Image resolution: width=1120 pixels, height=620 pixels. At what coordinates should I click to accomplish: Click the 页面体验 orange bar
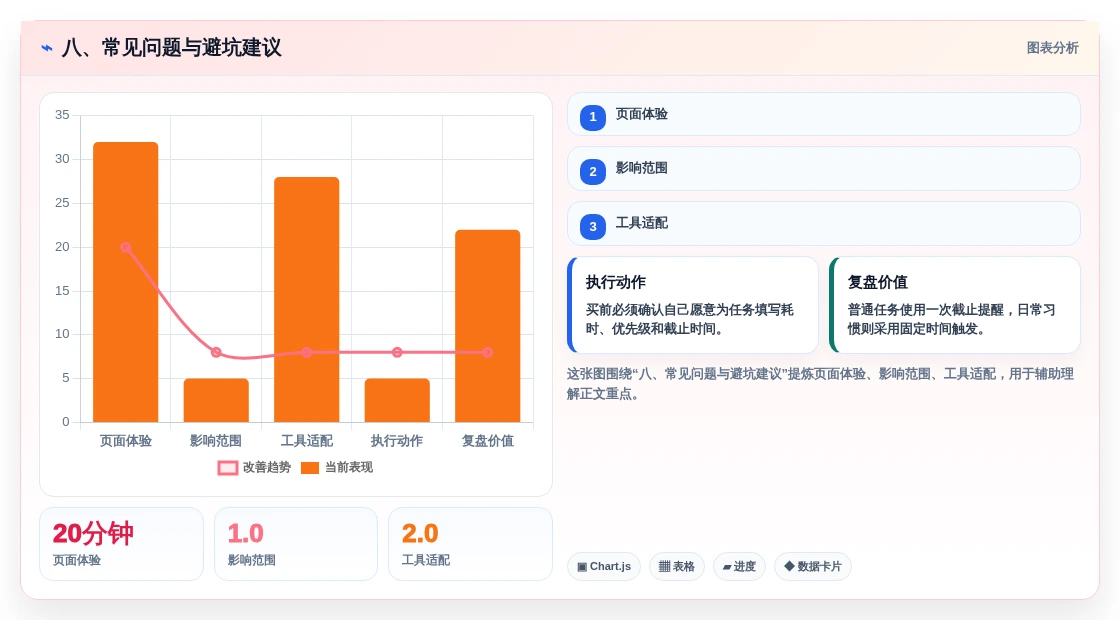tap(126, 282)
